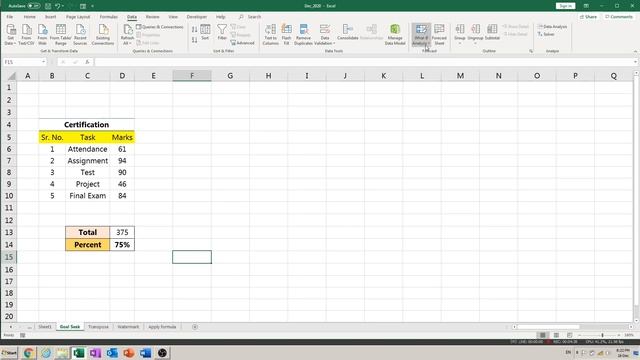Select the Total value cell 375
This screenshot has width=640, height=360.
(122, 232)
